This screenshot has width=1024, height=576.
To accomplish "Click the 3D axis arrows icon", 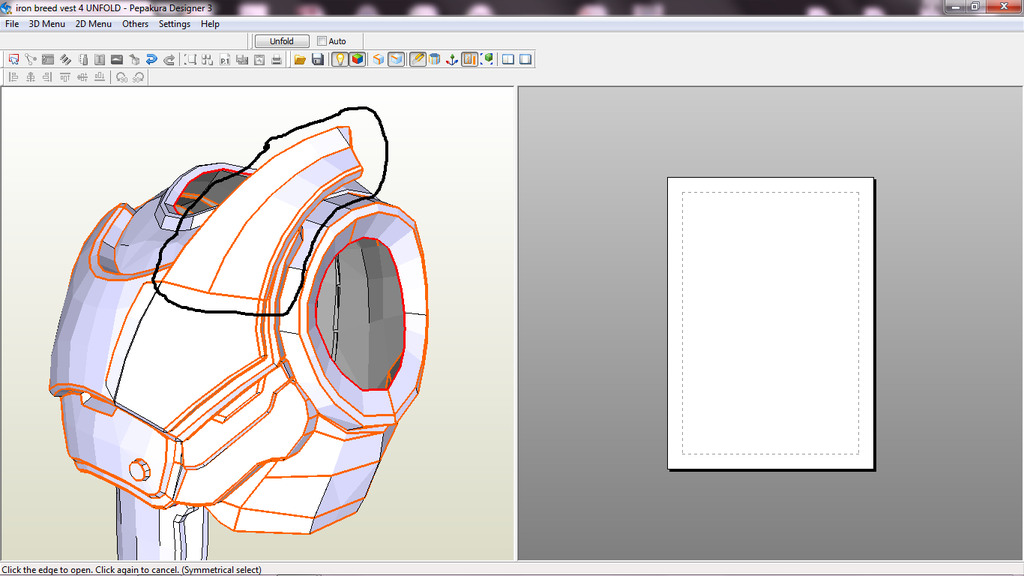I will (x=452, y=59).
